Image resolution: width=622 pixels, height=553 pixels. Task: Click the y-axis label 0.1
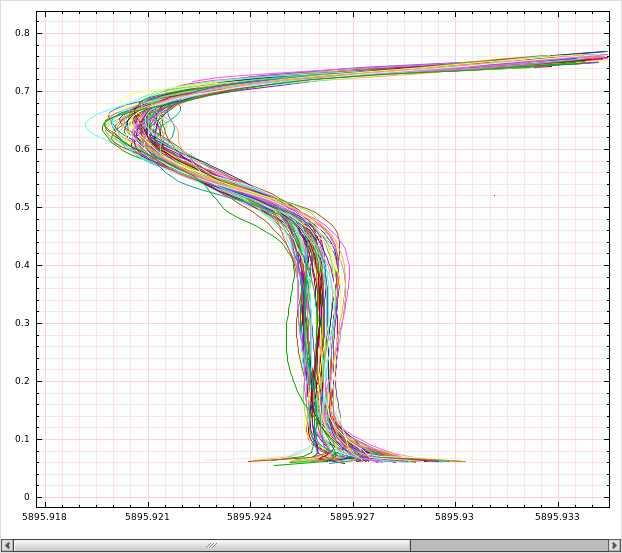point(23,439)
